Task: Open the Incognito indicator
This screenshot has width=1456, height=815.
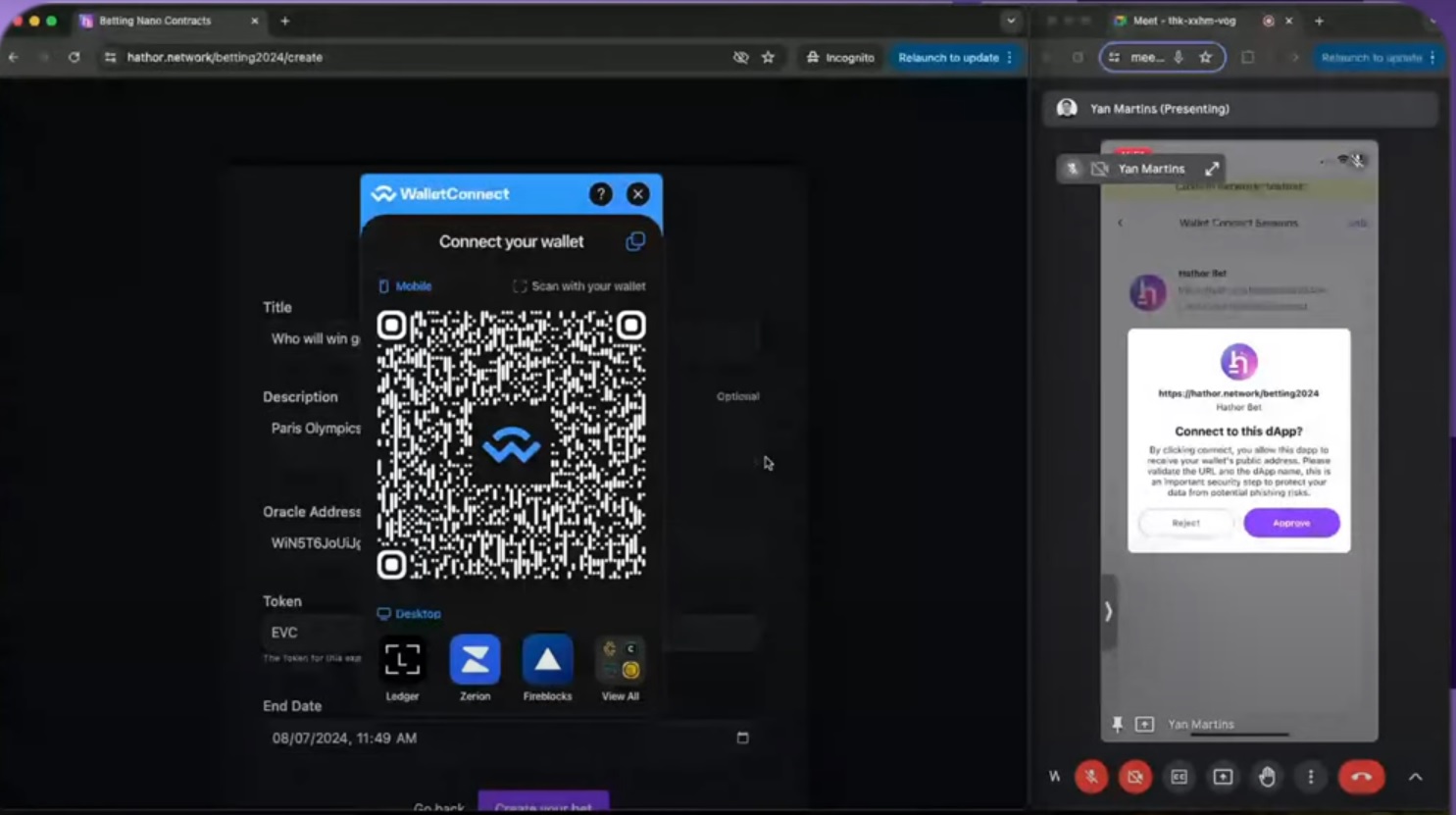Action: coord(840,57)
